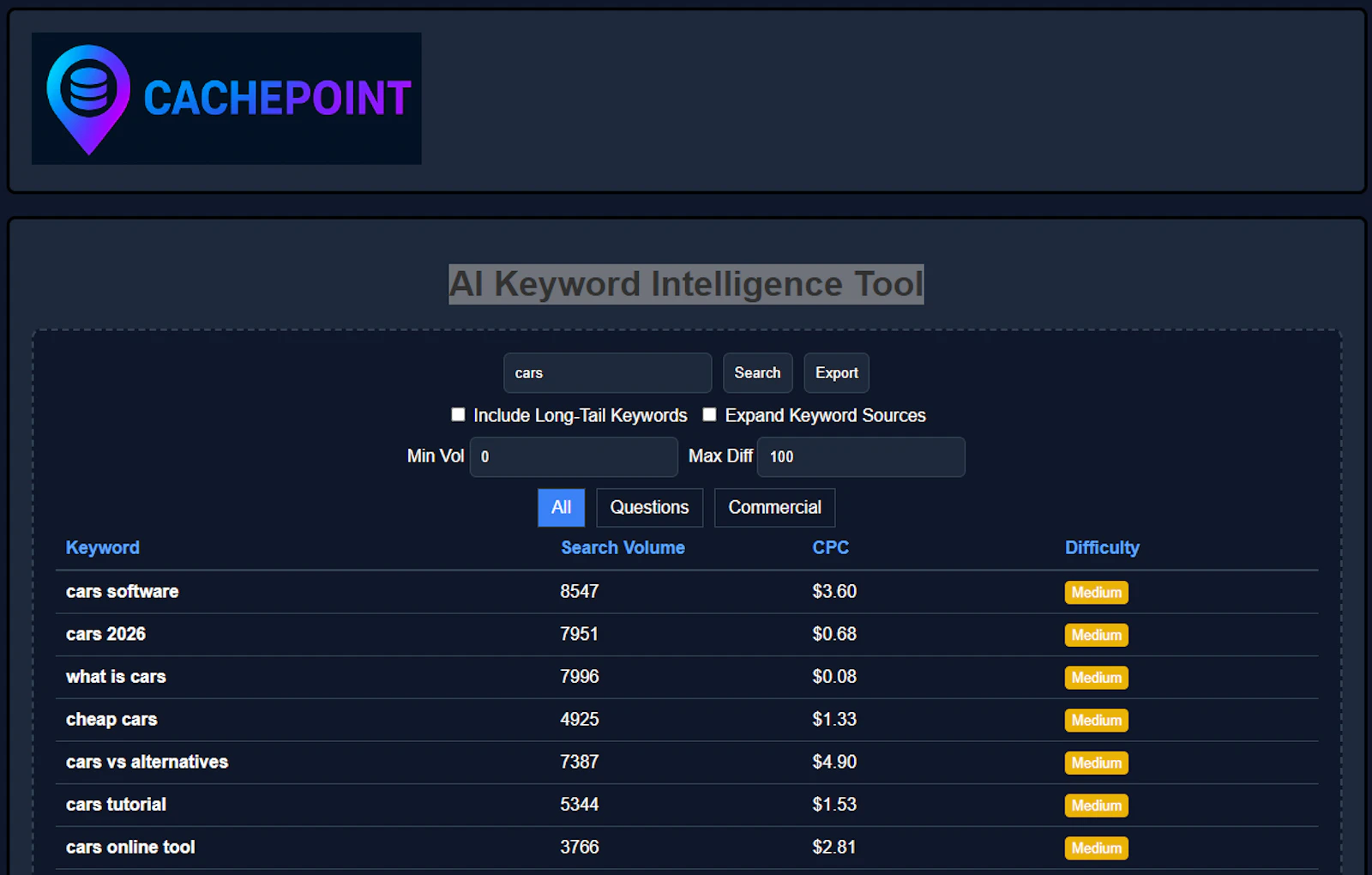Screen dimensions: 1372x875
Task: Click CPC value $0.08
Action: point(834,677)
